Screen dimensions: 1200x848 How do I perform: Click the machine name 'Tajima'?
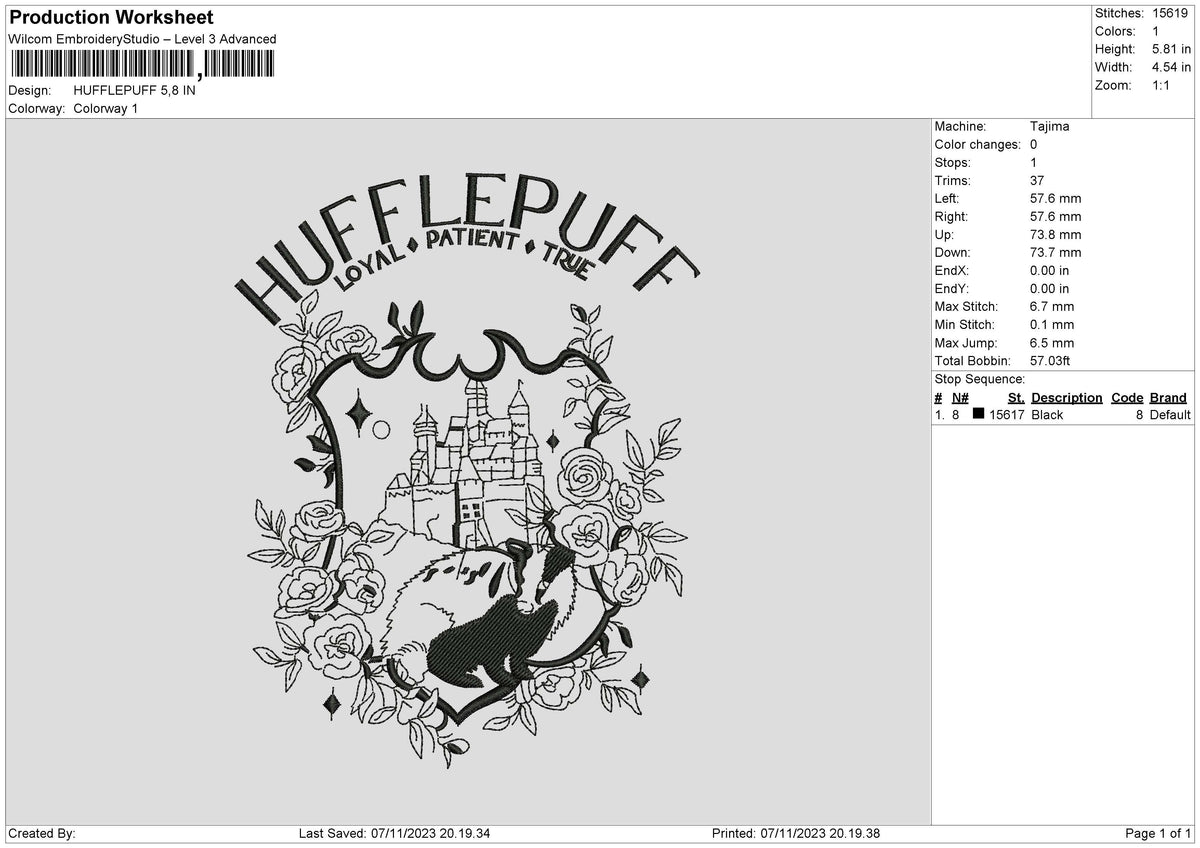[x=1049, y=126]
